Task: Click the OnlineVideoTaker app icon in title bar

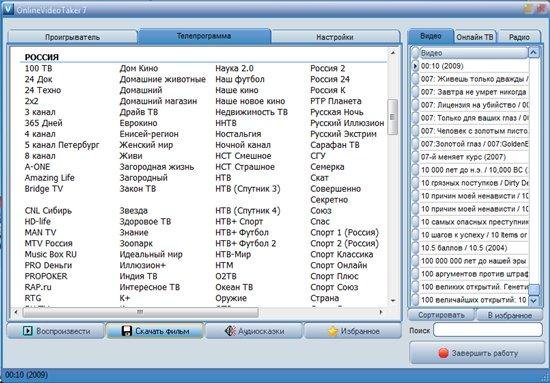Action: tap(8, 9)
